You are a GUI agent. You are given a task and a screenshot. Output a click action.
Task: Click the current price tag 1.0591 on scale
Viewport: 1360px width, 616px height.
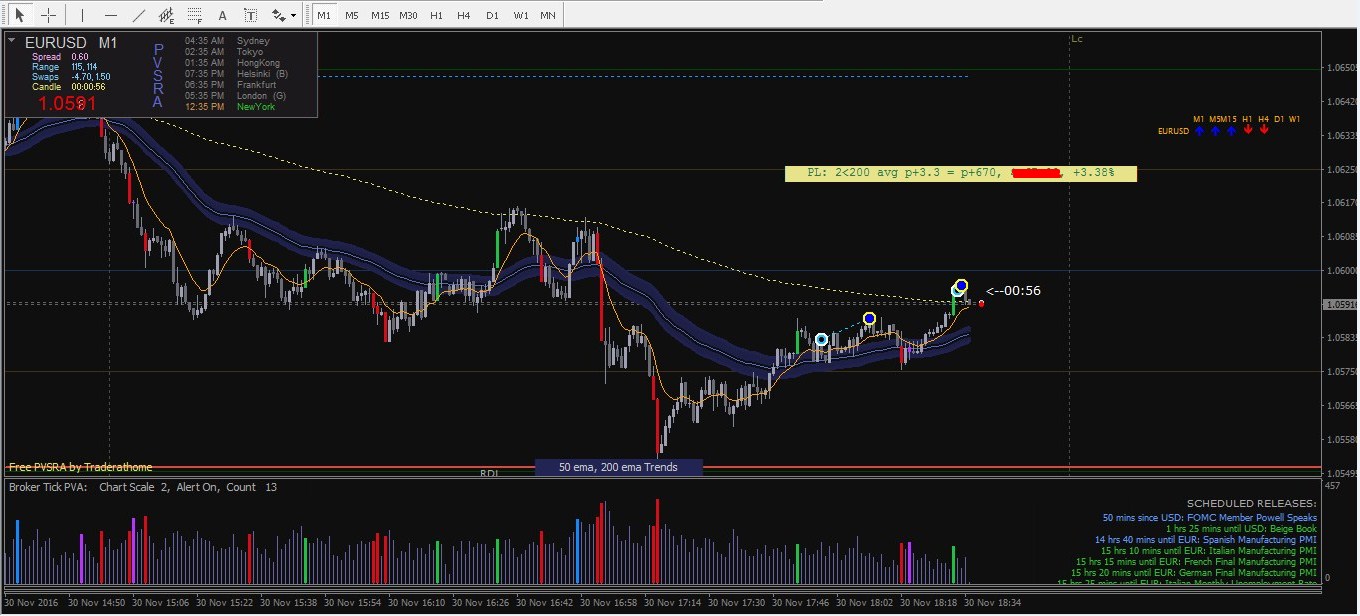pyautogui.click(x=1341, y=304)
